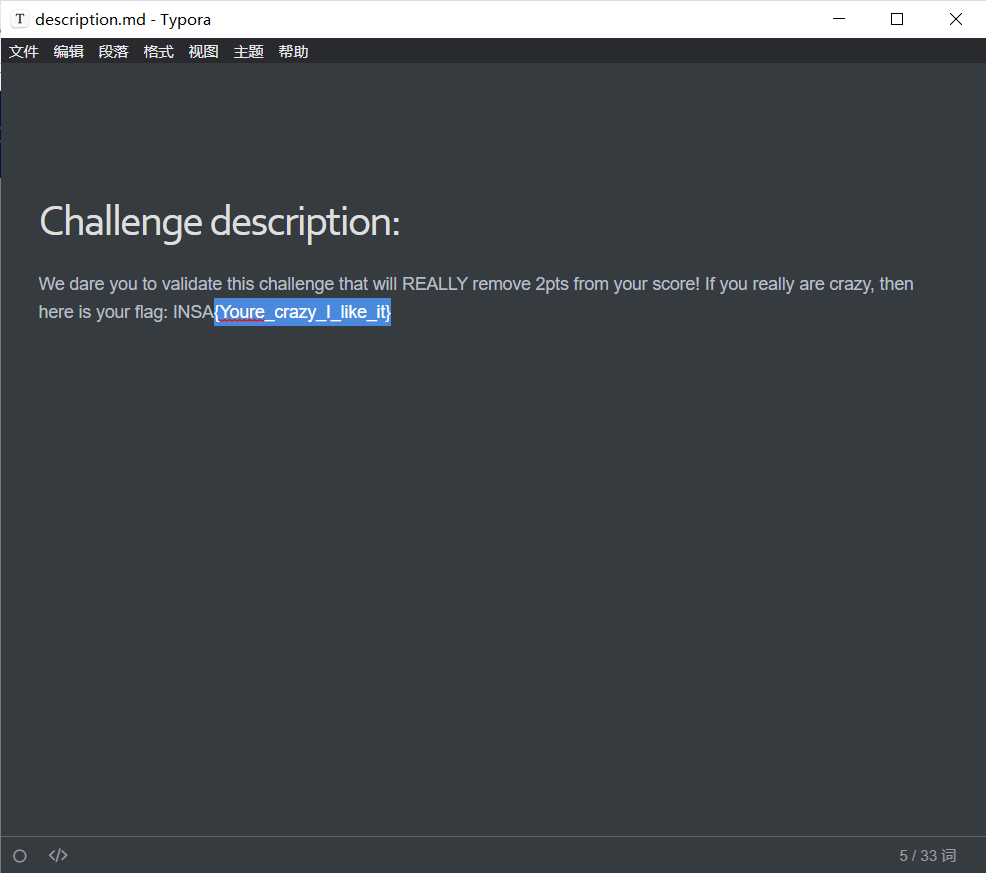Open the 段落 (Paragraph) menu
The height and width of the screenshot is (873, 986).
(113, 52)
